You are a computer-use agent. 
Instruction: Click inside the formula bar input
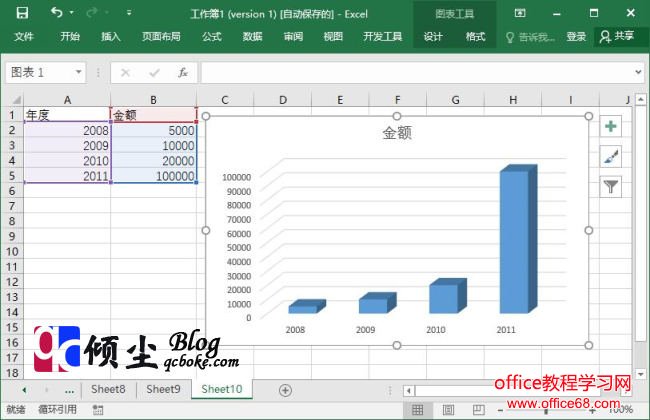tap(417, 73)
